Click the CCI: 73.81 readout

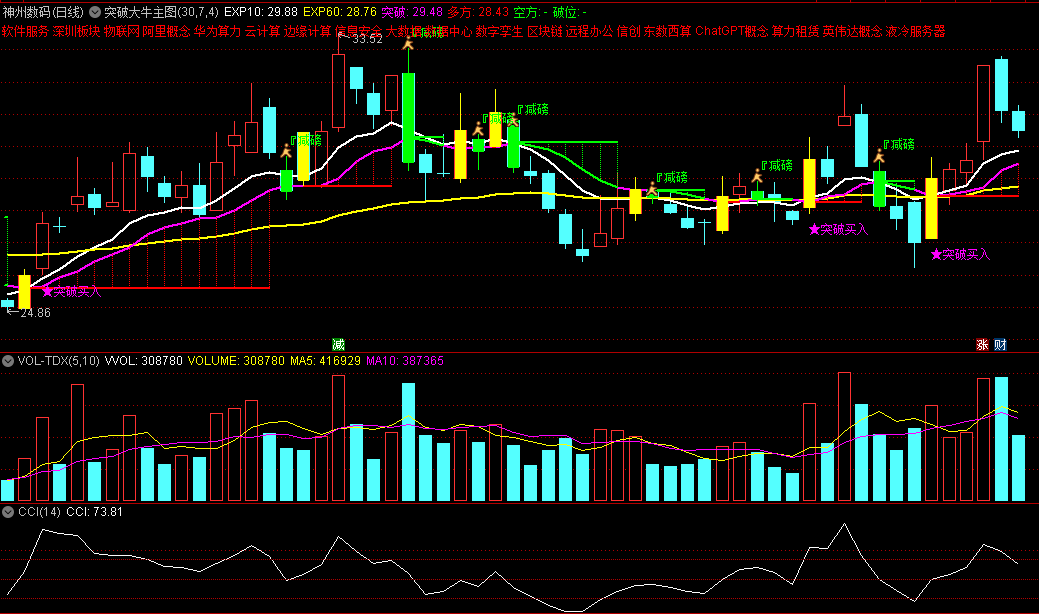coord(94,512)
